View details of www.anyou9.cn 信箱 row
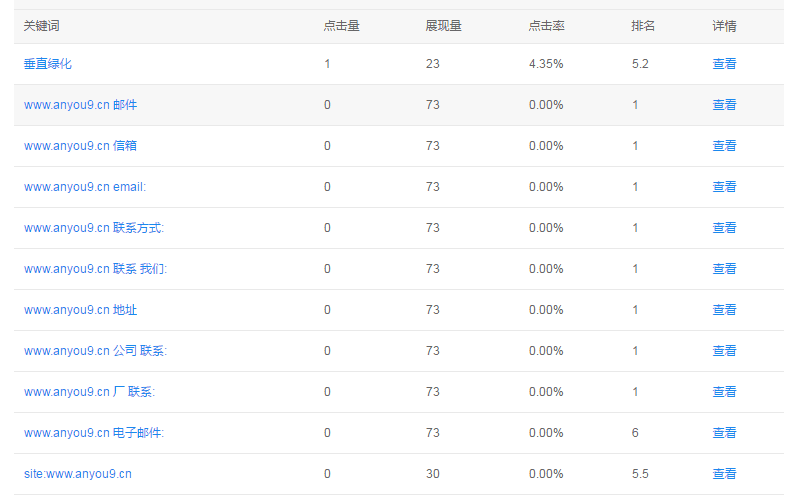This screenshot has height=502, width=808. (724, 146)
